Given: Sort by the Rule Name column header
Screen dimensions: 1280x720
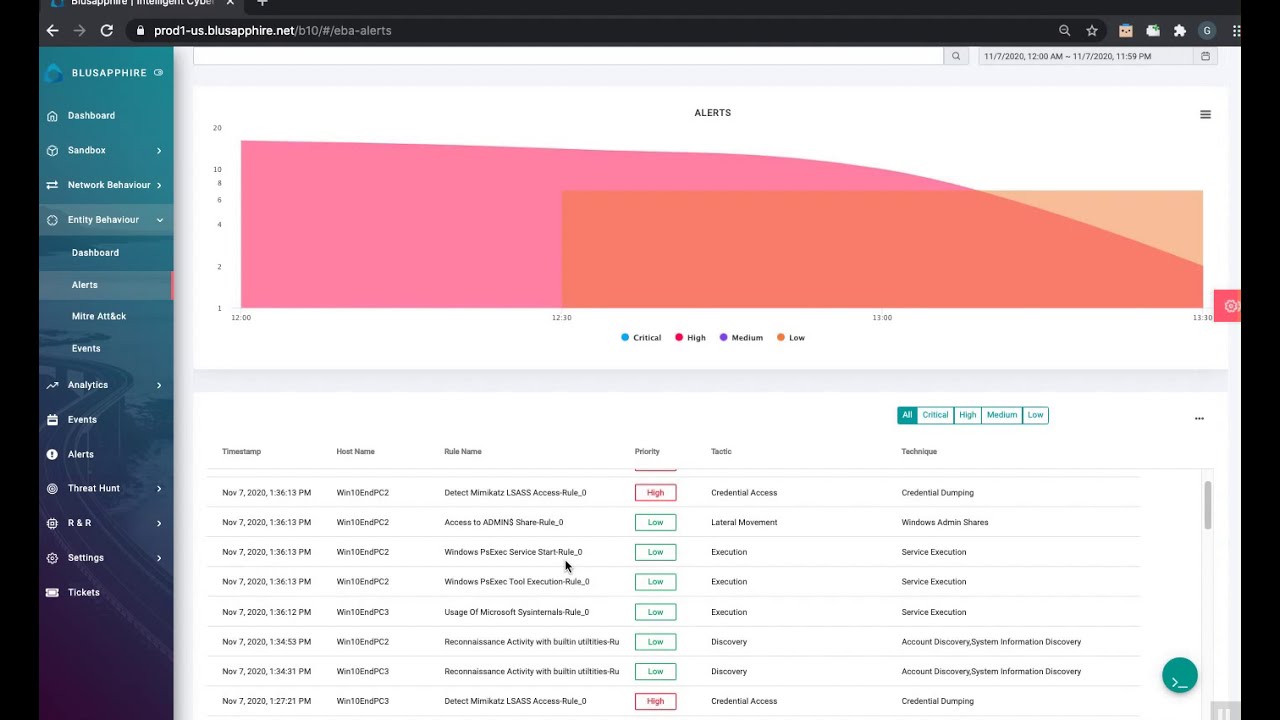Looking at the screenshot, I should tap(463, 452).
